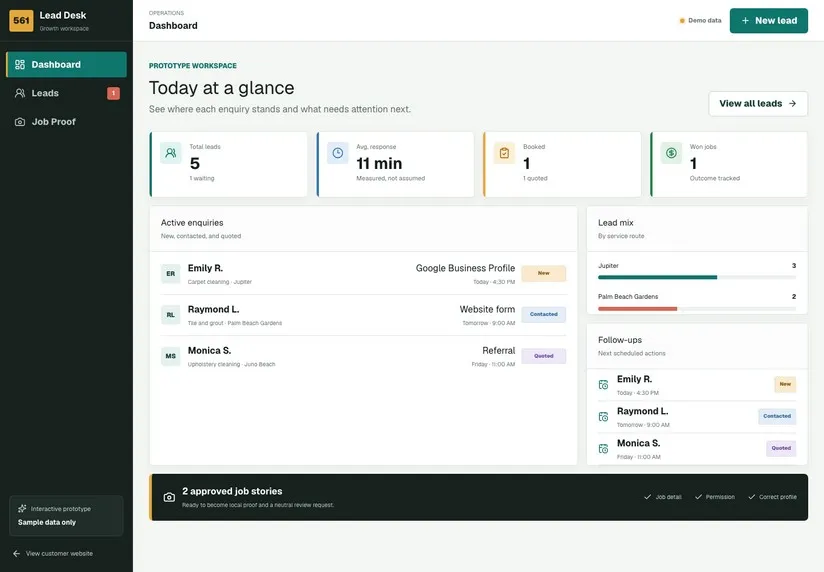This screenshot has height=572, width=824.
Task: Click the Active enquiries heading
Action: 192,223
